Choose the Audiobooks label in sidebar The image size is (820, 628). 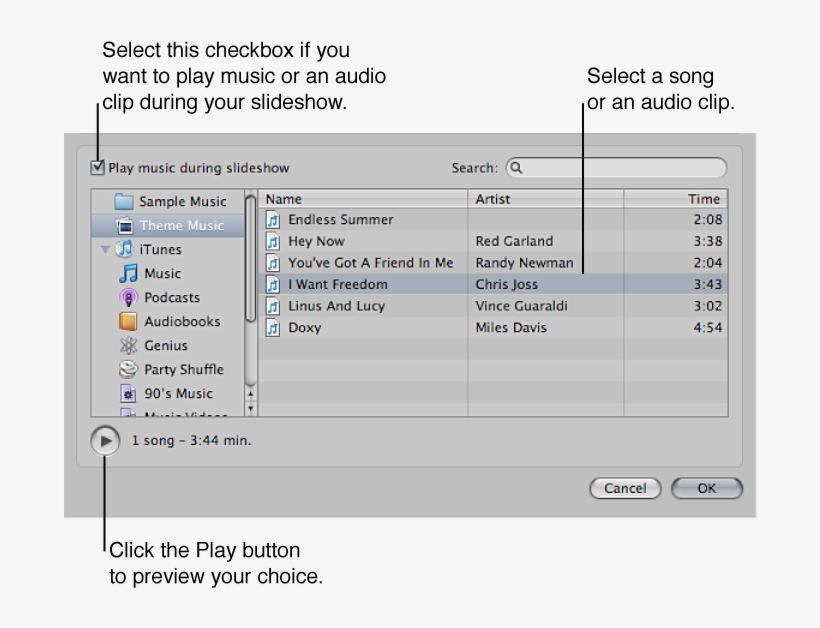[x=182, y=322]
